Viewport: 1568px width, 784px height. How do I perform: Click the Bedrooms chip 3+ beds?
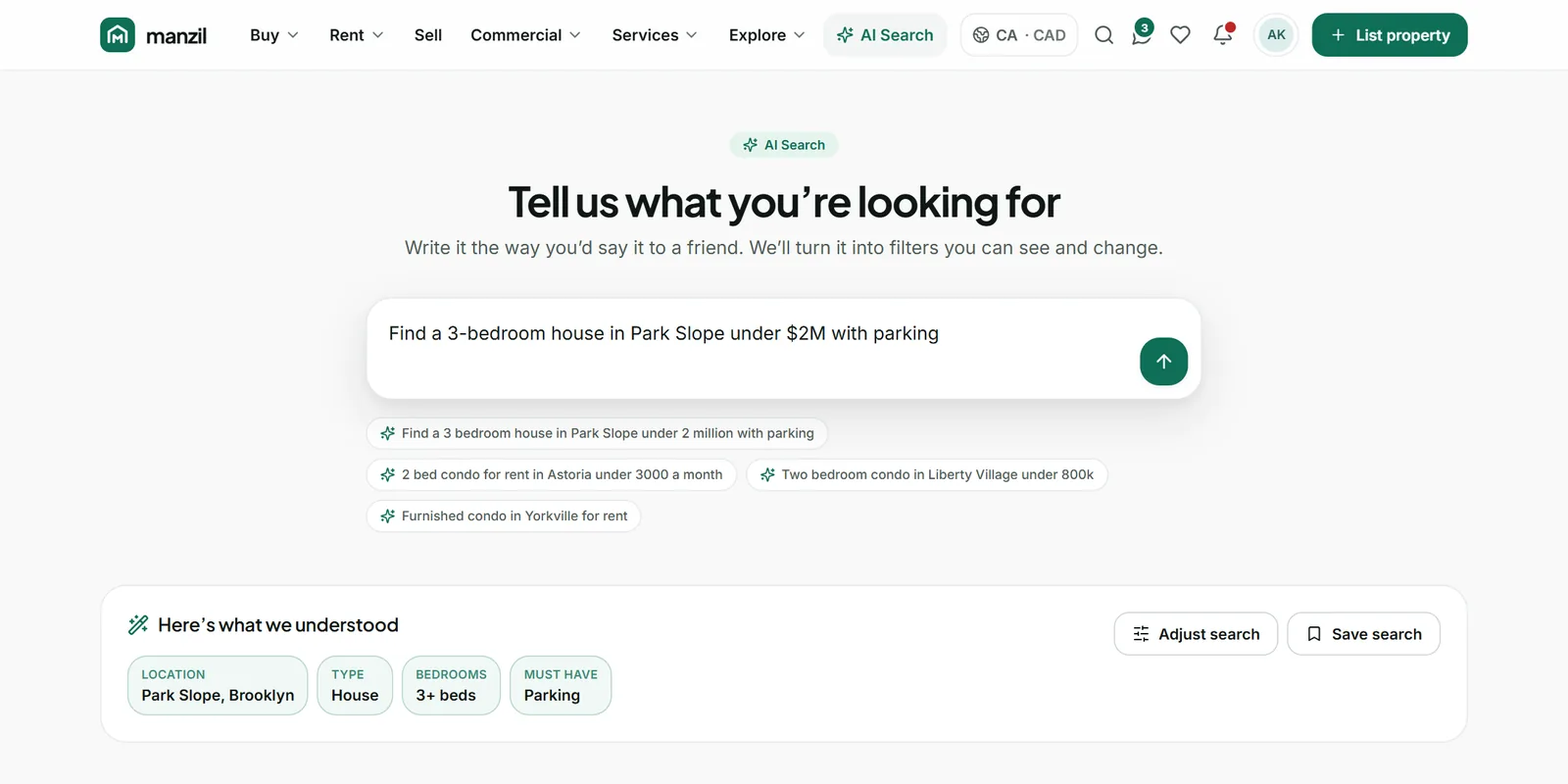[451, 686]
